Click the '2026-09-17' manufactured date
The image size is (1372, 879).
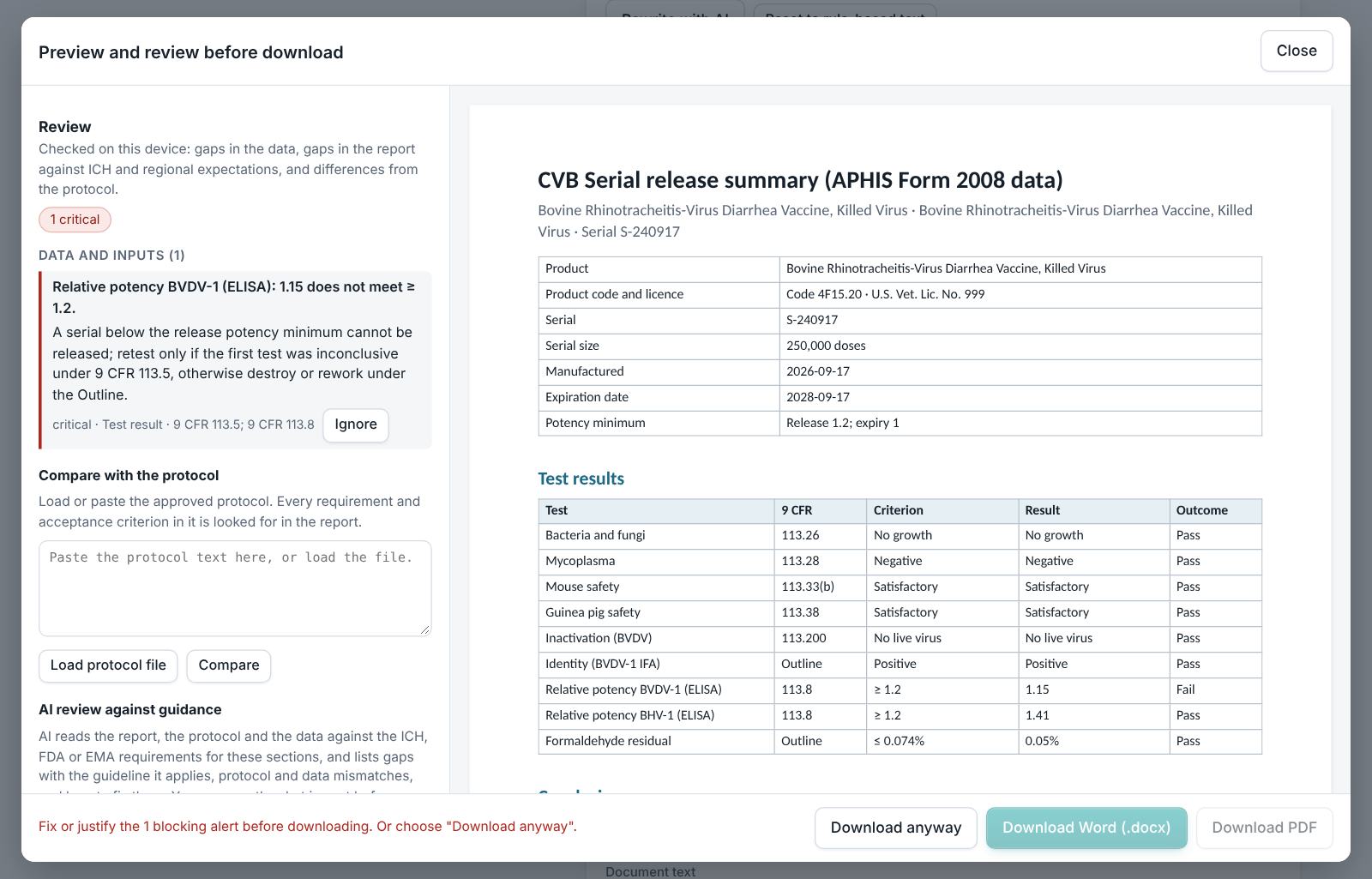[x=818, y=371]
